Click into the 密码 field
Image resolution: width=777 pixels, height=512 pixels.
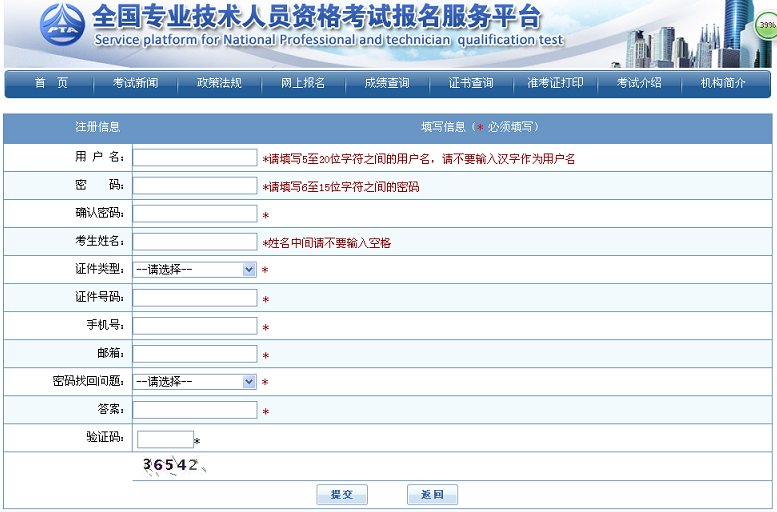tap(195, 185)
